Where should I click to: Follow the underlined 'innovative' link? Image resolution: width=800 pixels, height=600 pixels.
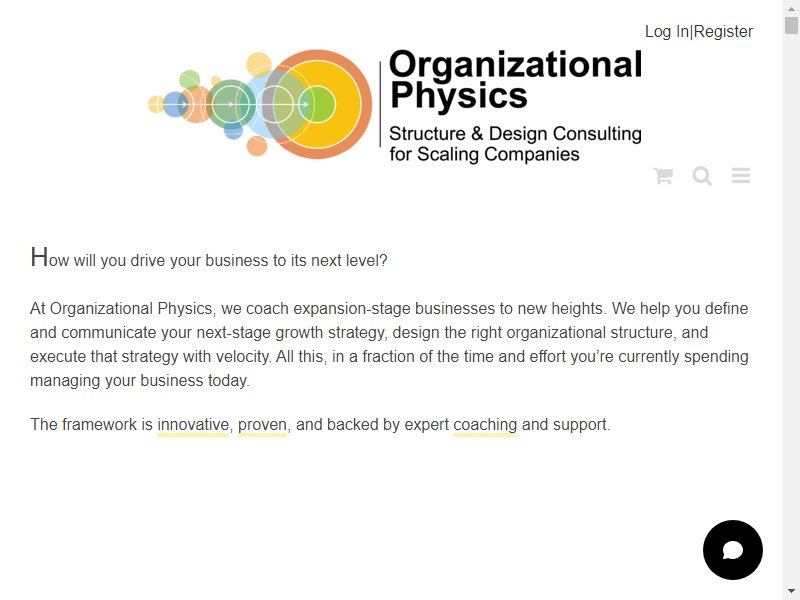(193, 424)
